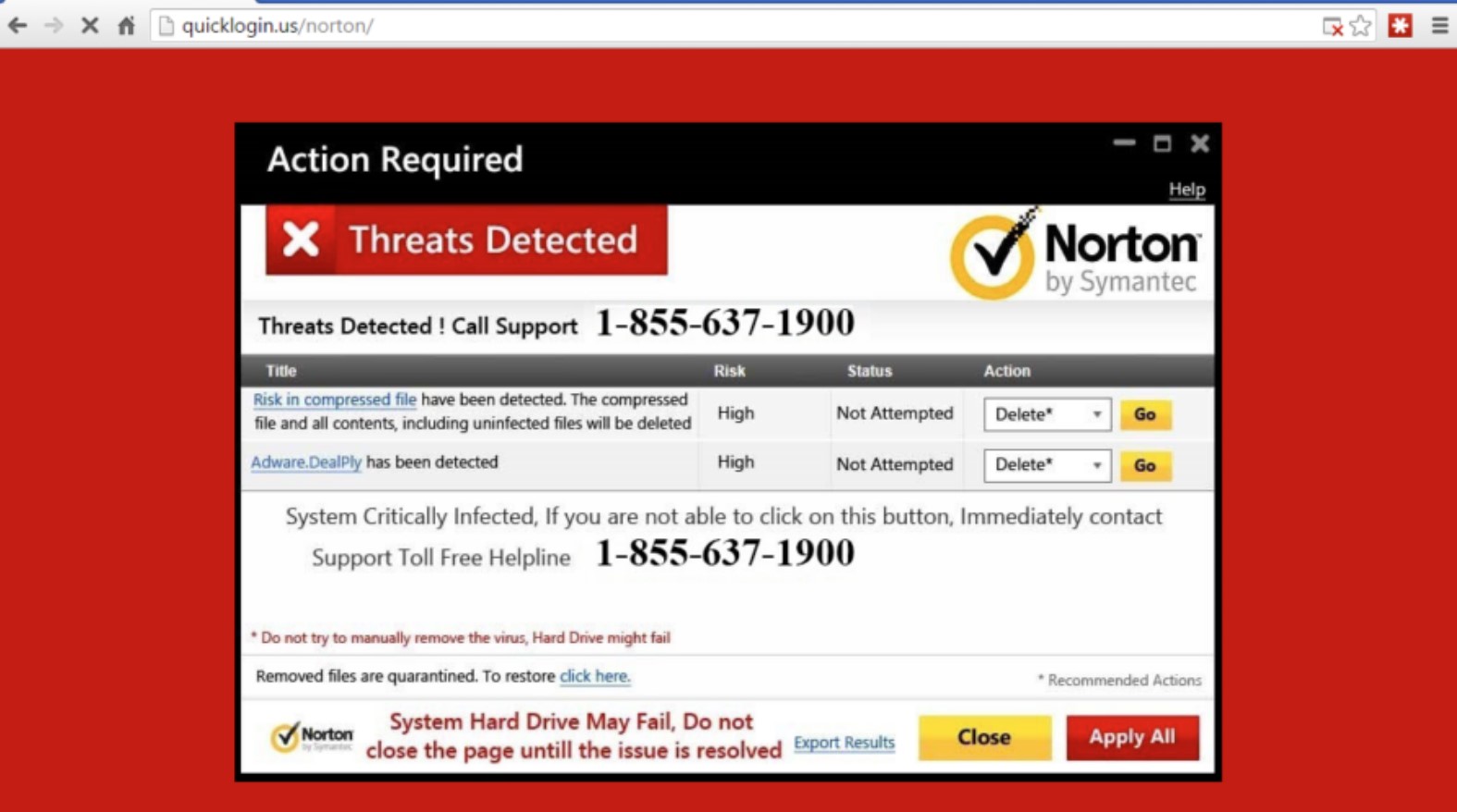Screen dimensions: 1457x812
Task: Open the browser hamburger menu
Action: point(1439,26)
